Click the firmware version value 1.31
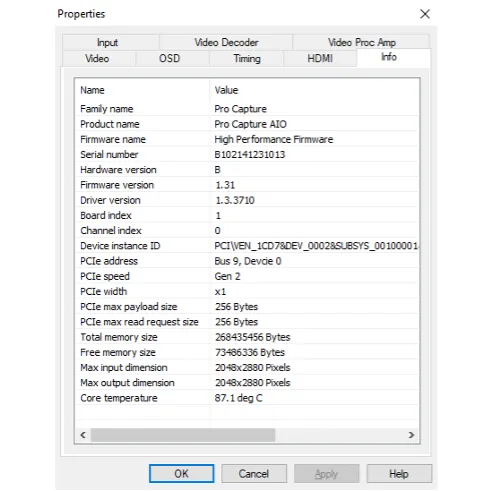 tap(225, 185)
